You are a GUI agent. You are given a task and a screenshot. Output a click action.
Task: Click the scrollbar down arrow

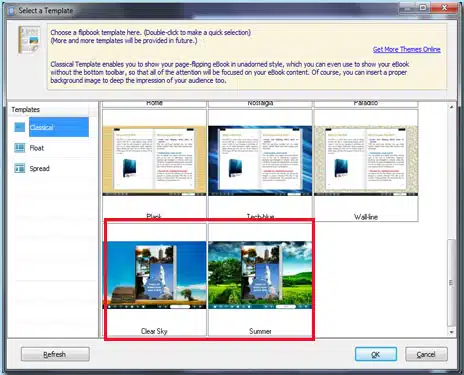pos(451,332)
